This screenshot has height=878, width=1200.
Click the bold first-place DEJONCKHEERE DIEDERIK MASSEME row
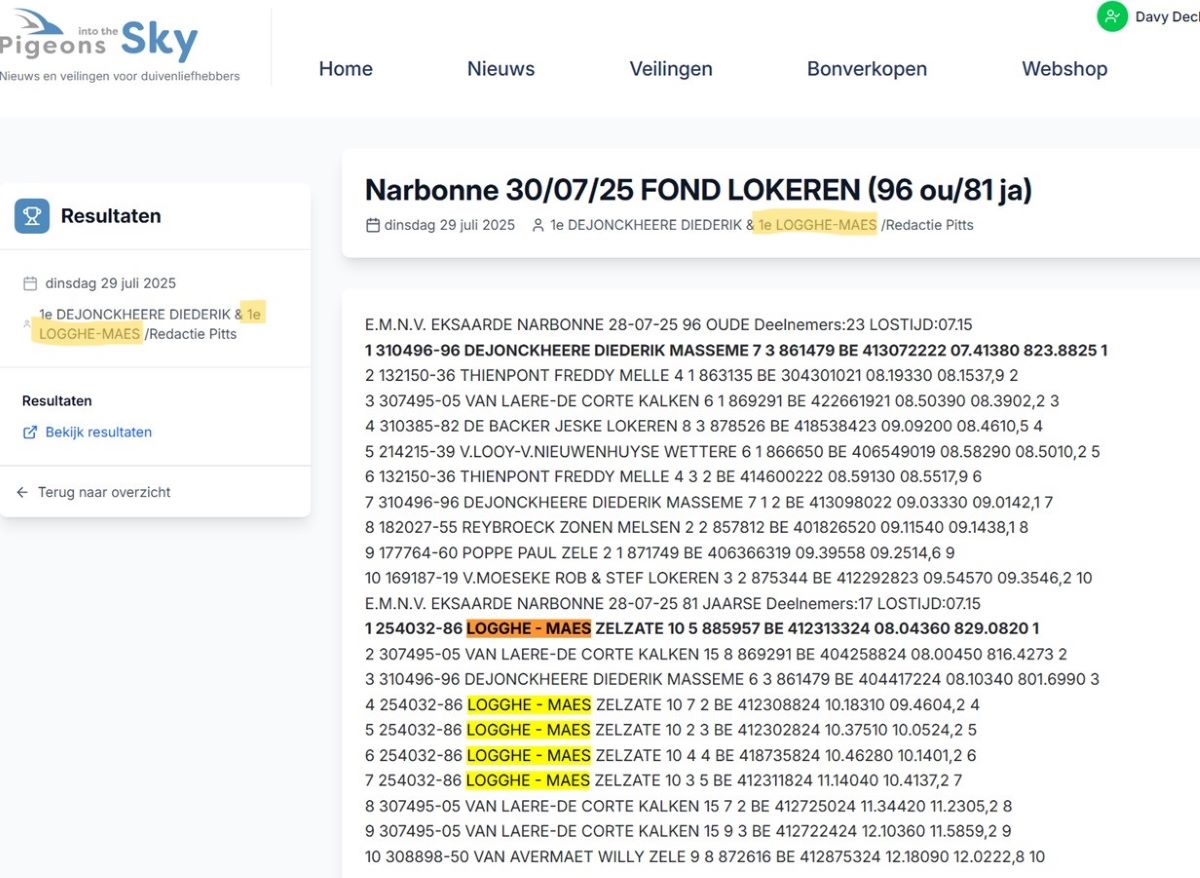(736, 351)
